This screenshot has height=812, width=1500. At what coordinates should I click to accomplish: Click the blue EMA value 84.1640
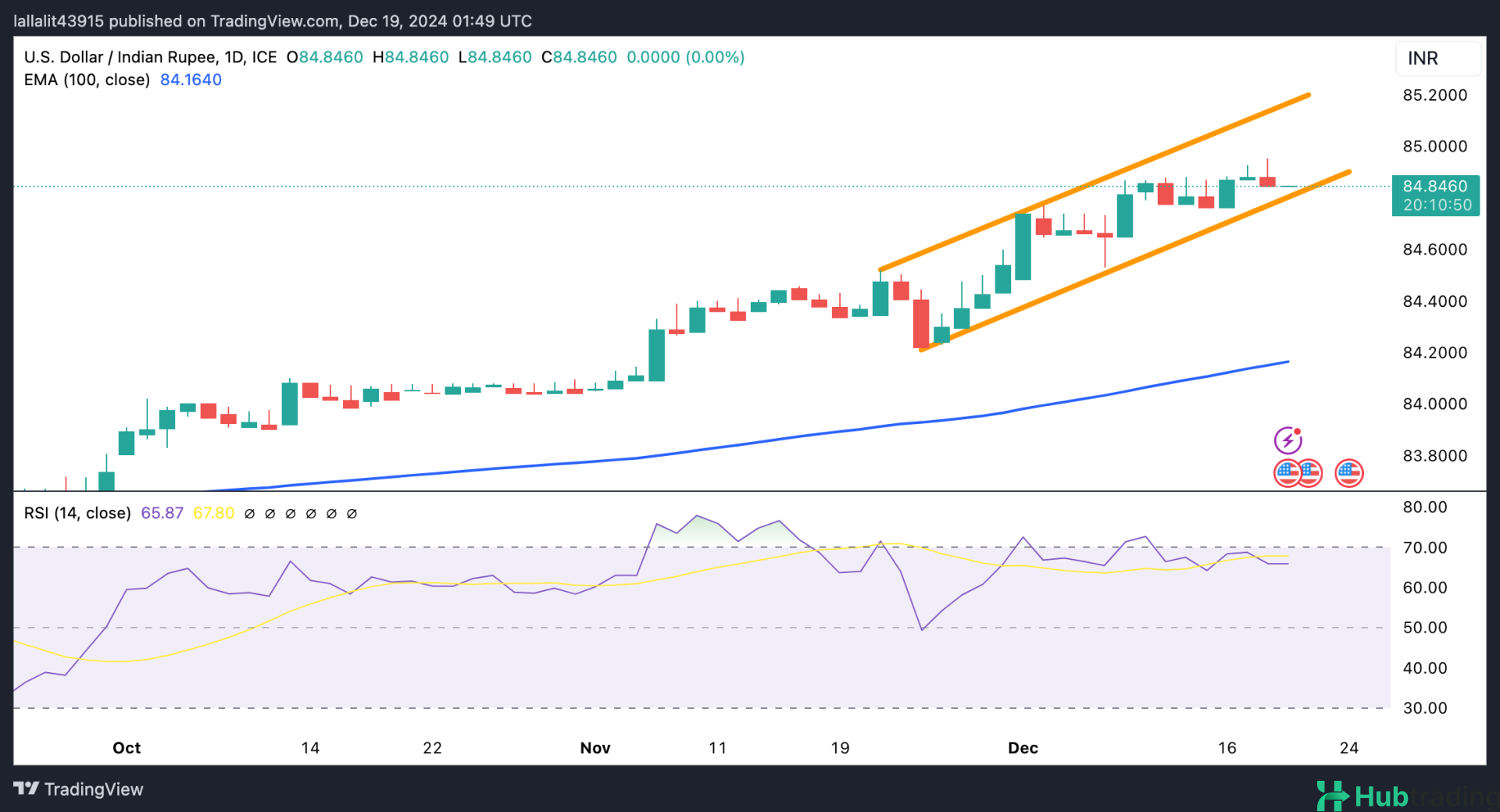pos(191,80)
